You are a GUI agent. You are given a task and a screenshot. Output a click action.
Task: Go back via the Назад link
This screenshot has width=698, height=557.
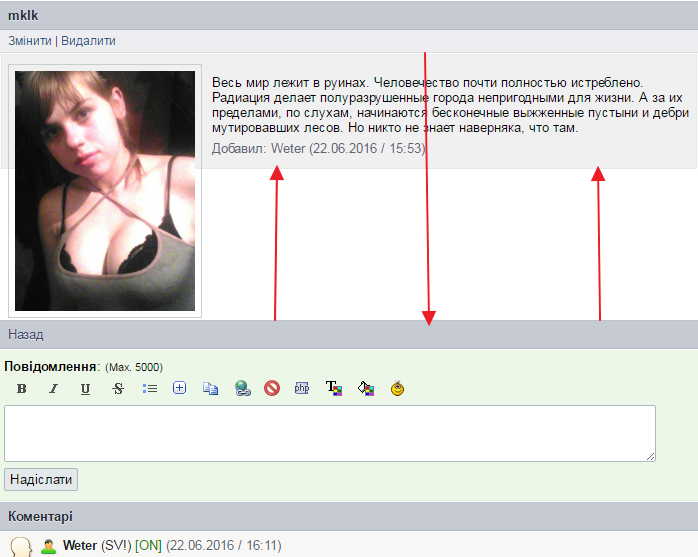pos(26,334)
